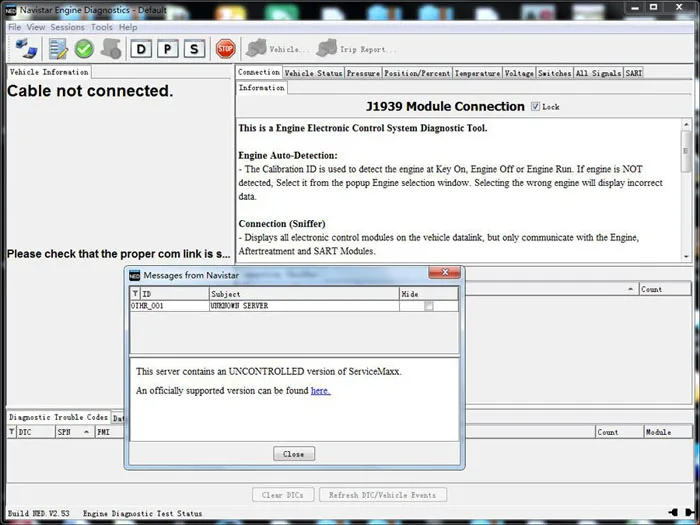The width and height of the screenshot is (700, 525).
Task: Click the green checkmark toolbar icon
Action: point(84,49)
